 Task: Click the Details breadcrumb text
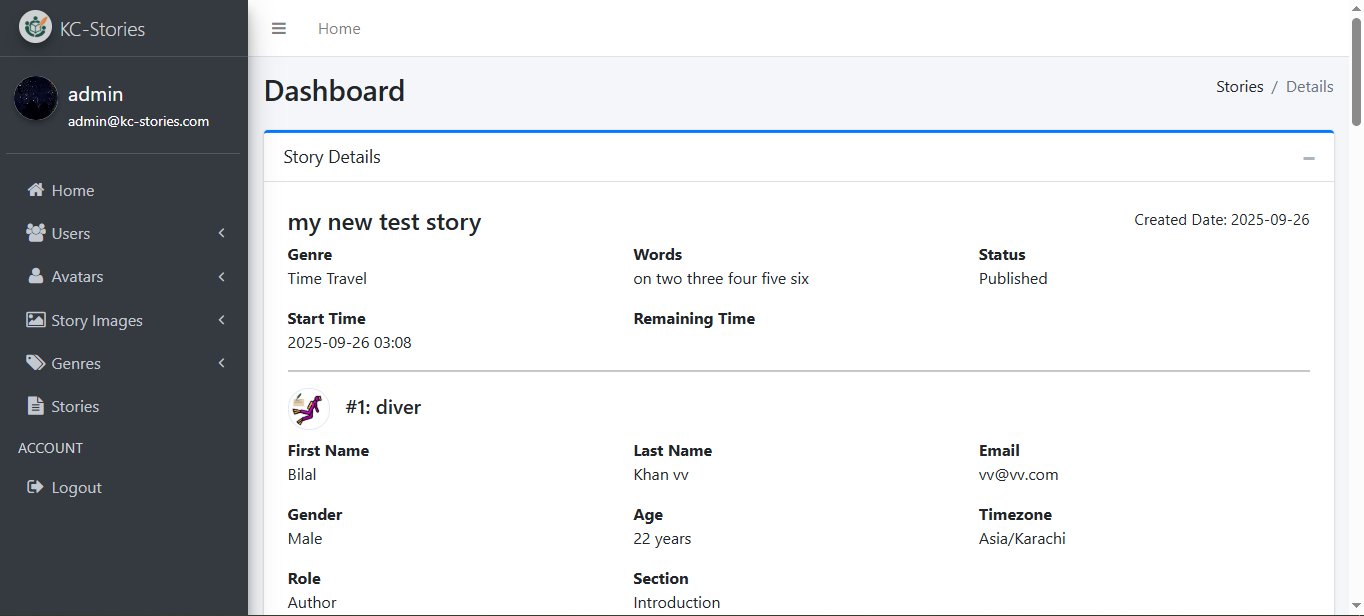tap(1310, 87)
